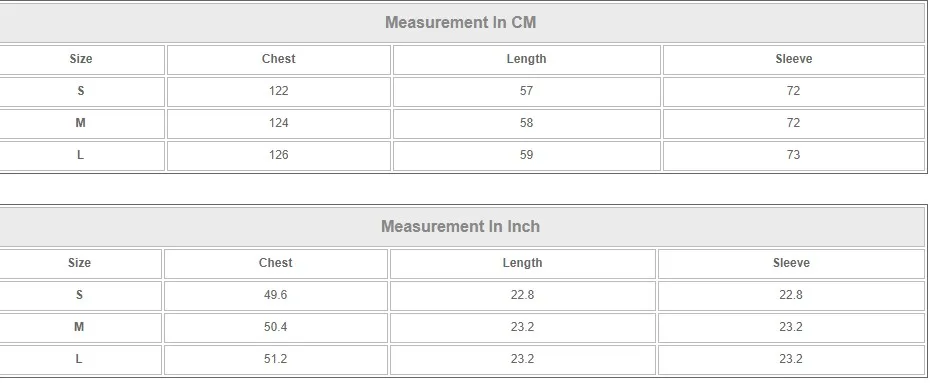The height and width of the screenshot is (383, 937).
Task: Click the chest value 122 cell
Action: (x=278, y=91)
